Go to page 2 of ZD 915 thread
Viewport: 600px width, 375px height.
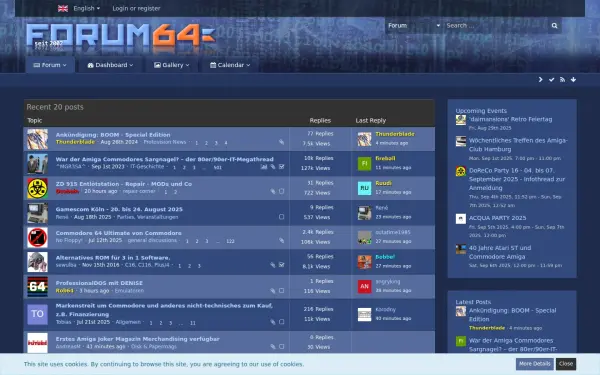176,192
